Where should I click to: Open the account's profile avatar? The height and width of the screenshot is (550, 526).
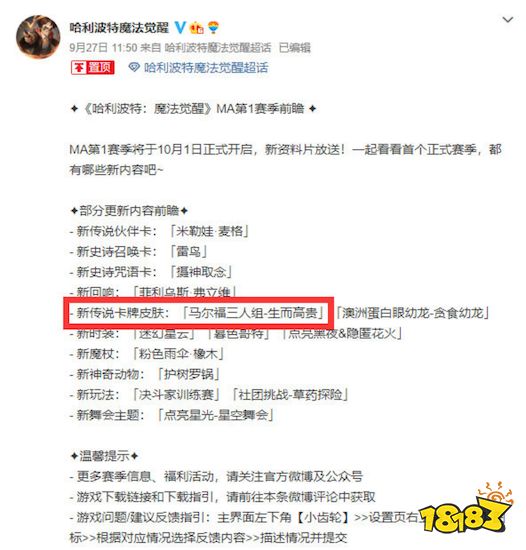click(x=38, y=37)
